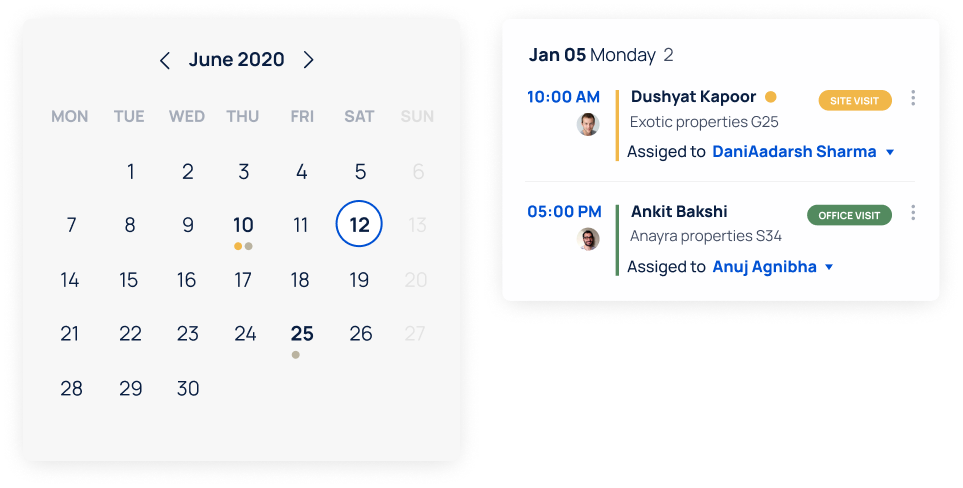Screen dimensions: 963x488
Task: Open options menu for Dushyat Kapoor appointment
Action: [x=913, y=98]
